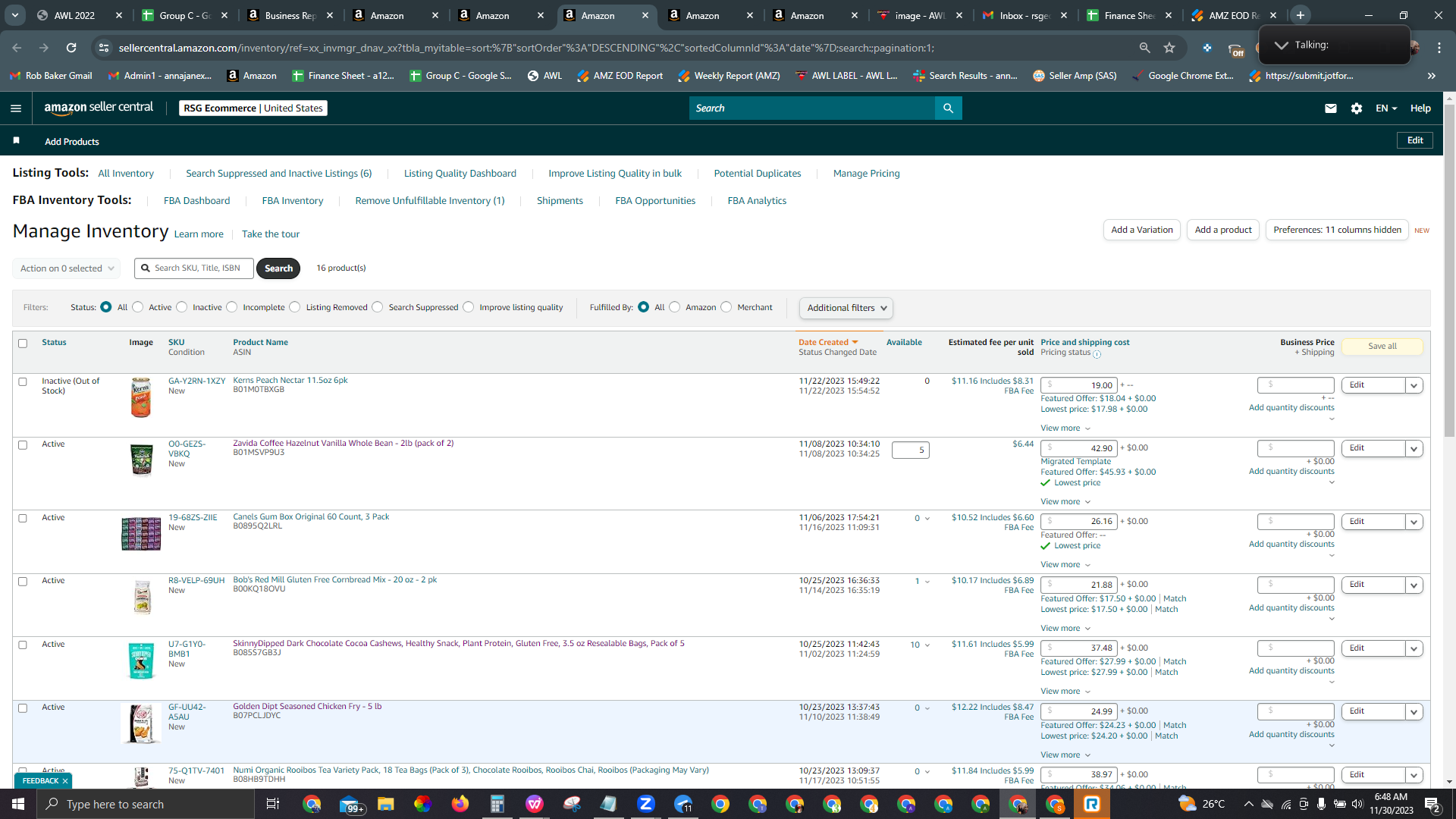
Task: Open a new browser tab
Action: 1301,15
